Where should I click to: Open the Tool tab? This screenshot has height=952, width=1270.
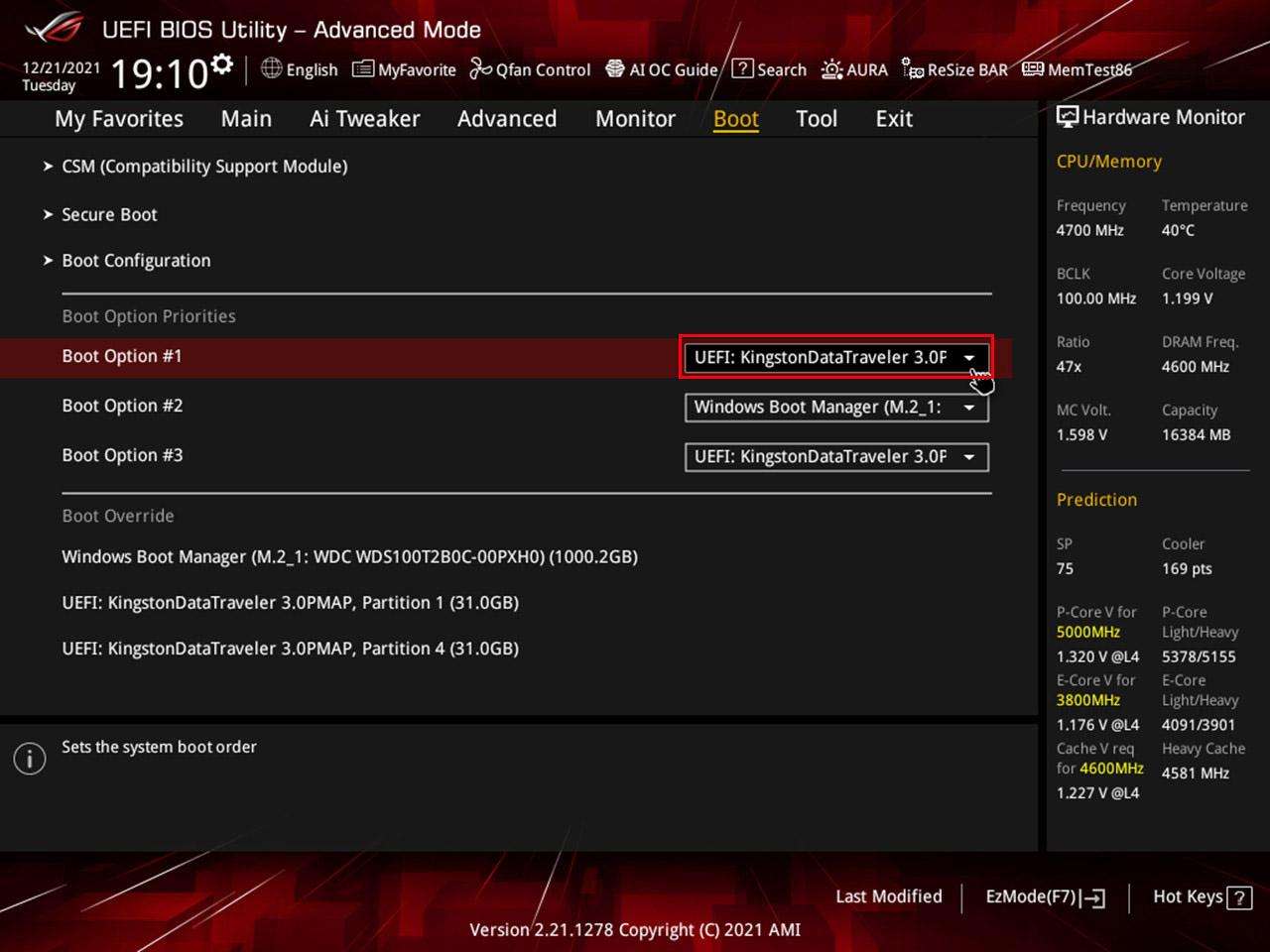pyautogui.click(x=817, y=119)
